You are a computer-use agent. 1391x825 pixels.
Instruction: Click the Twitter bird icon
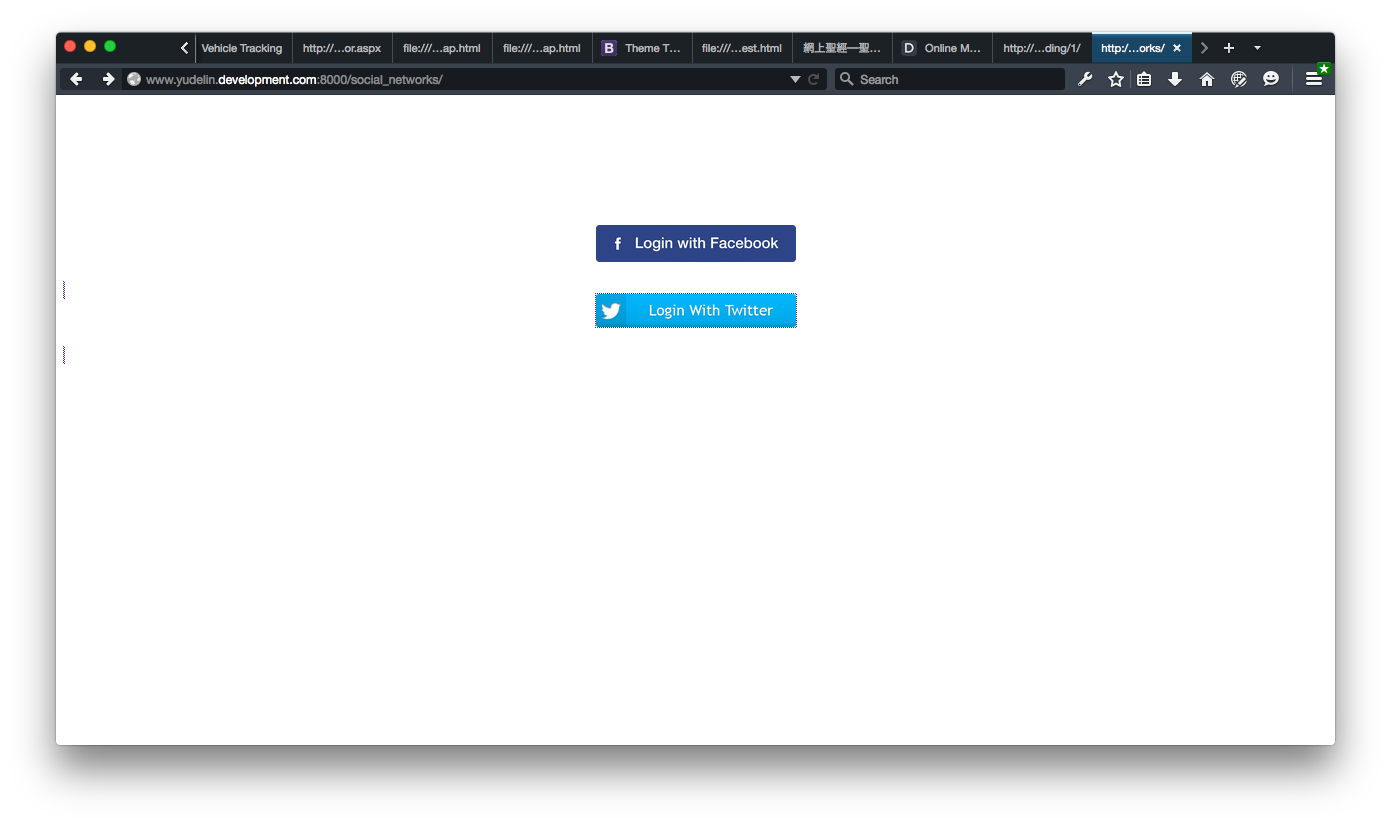pos(611,311)
